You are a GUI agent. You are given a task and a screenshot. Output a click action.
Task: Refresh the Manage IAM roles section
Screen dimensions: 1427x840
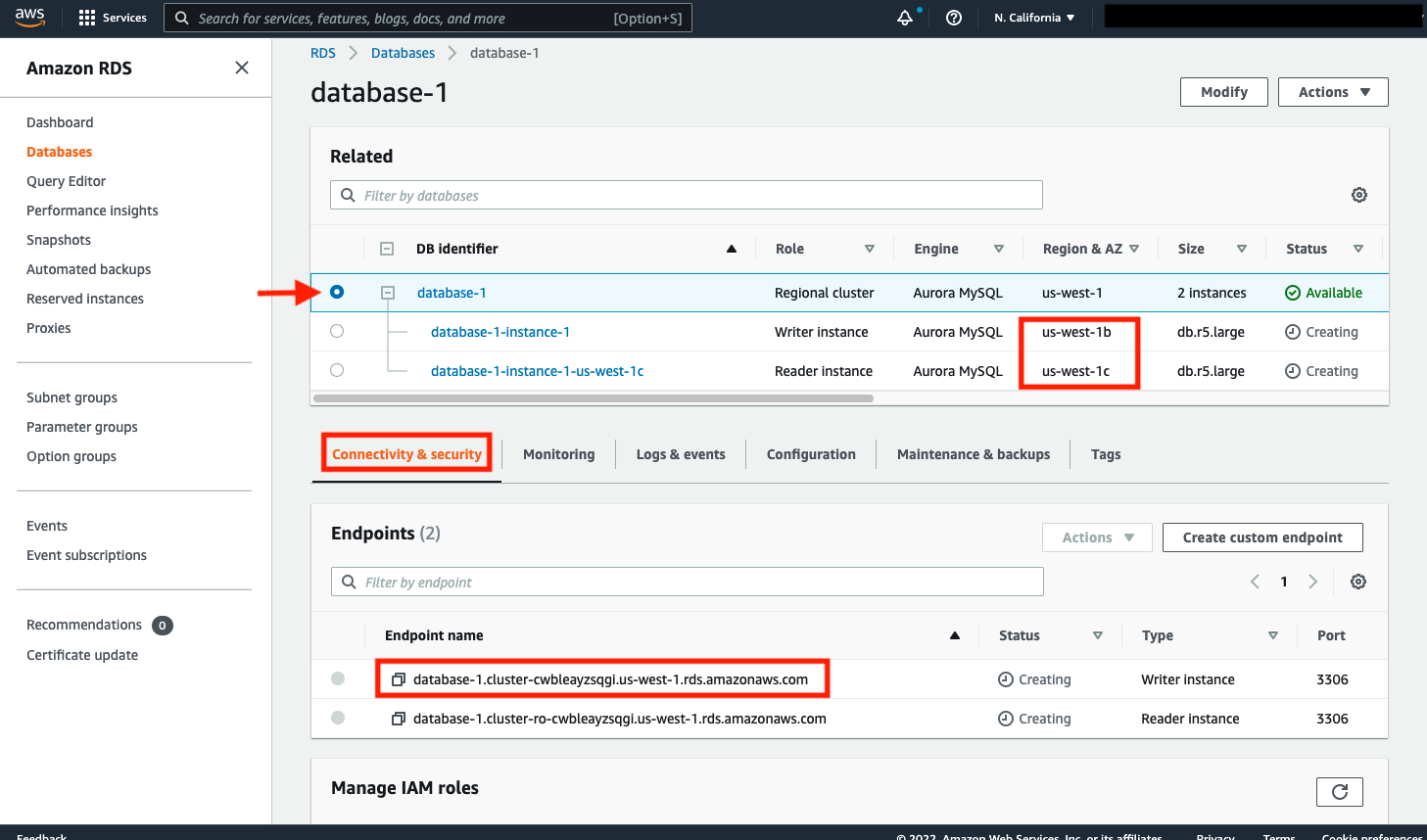(1340, 791)
